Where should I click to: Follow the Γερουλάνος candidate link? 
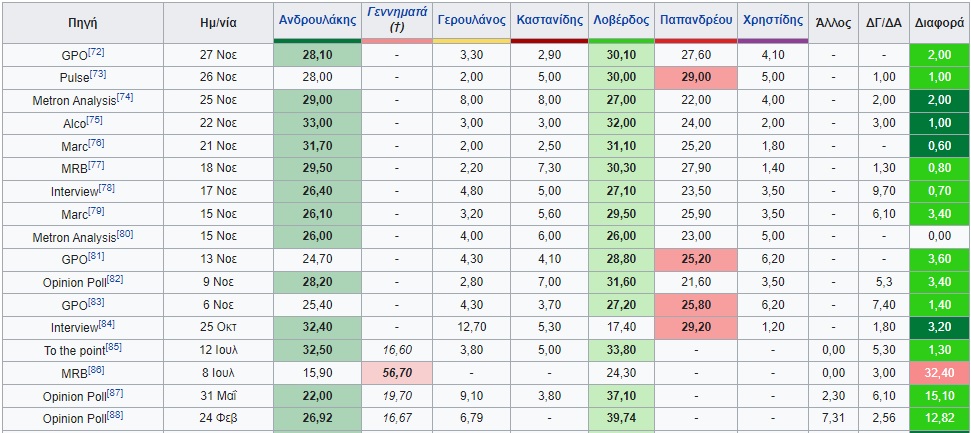tap(469, 19)
